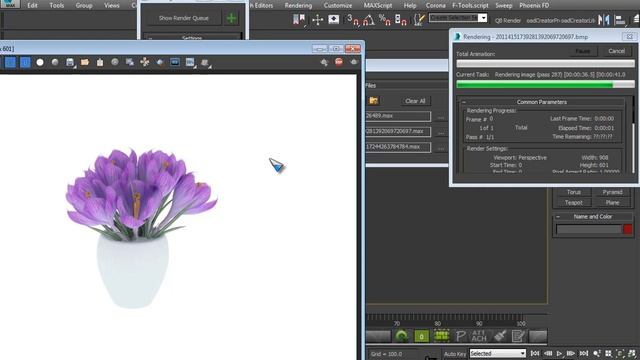The width and height of the screenshot is (640, 360).
Task: Open the Tools menu
Action: pyautogui.click(x=56, y=5)
